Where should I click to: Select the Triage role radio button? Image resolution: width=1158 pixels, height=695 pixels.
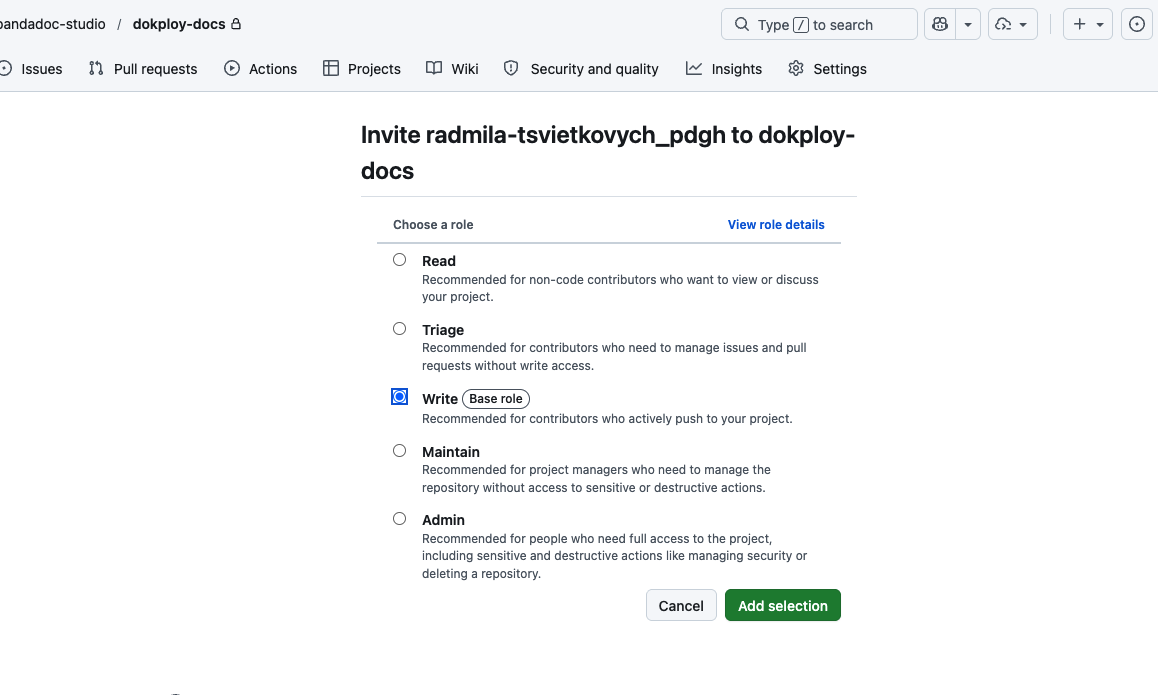pyautogui.click(x=400, y=329)
